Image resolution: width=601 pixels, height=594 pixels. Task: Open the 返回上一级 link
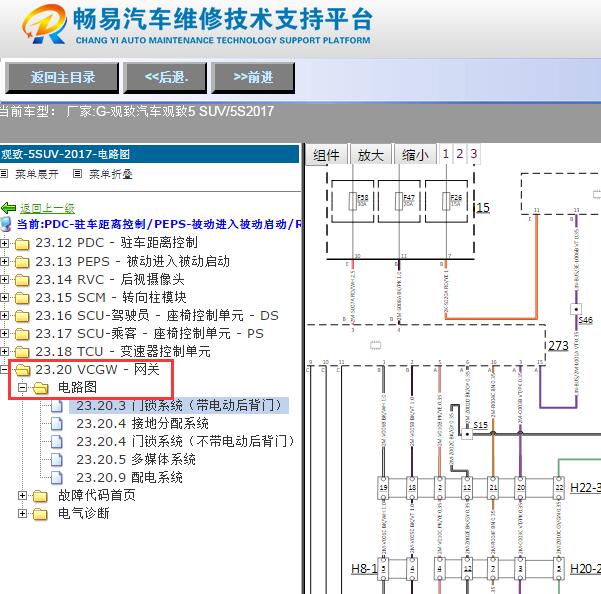click(47, 208)
